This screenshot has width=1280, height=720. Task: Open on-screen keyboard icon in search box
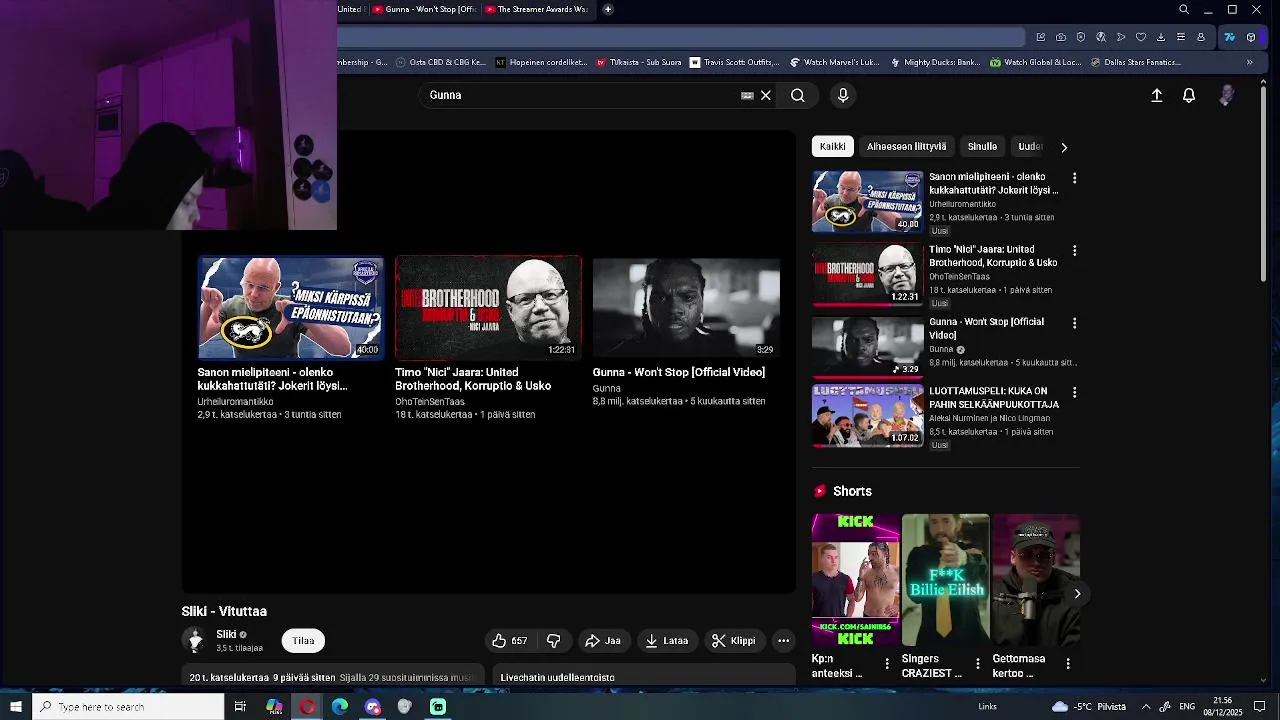pos(747,95)
